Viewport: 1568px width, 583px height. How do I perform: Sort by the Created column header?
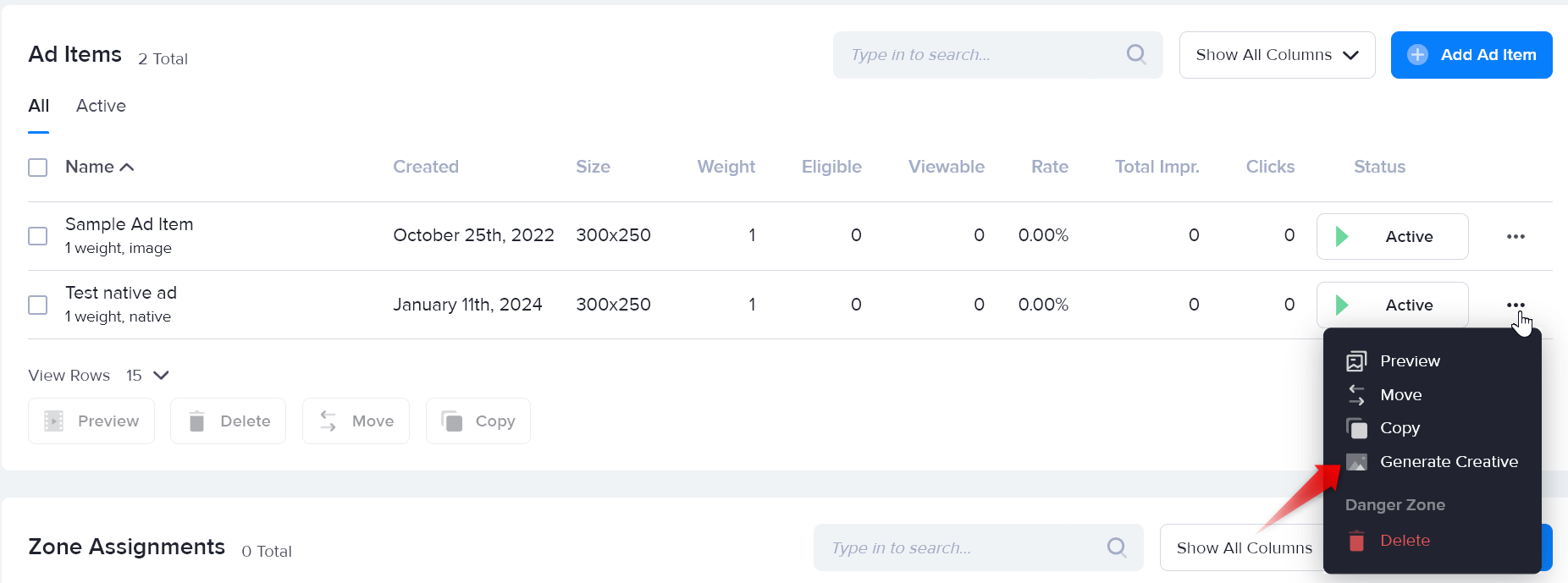click(426, 167)
